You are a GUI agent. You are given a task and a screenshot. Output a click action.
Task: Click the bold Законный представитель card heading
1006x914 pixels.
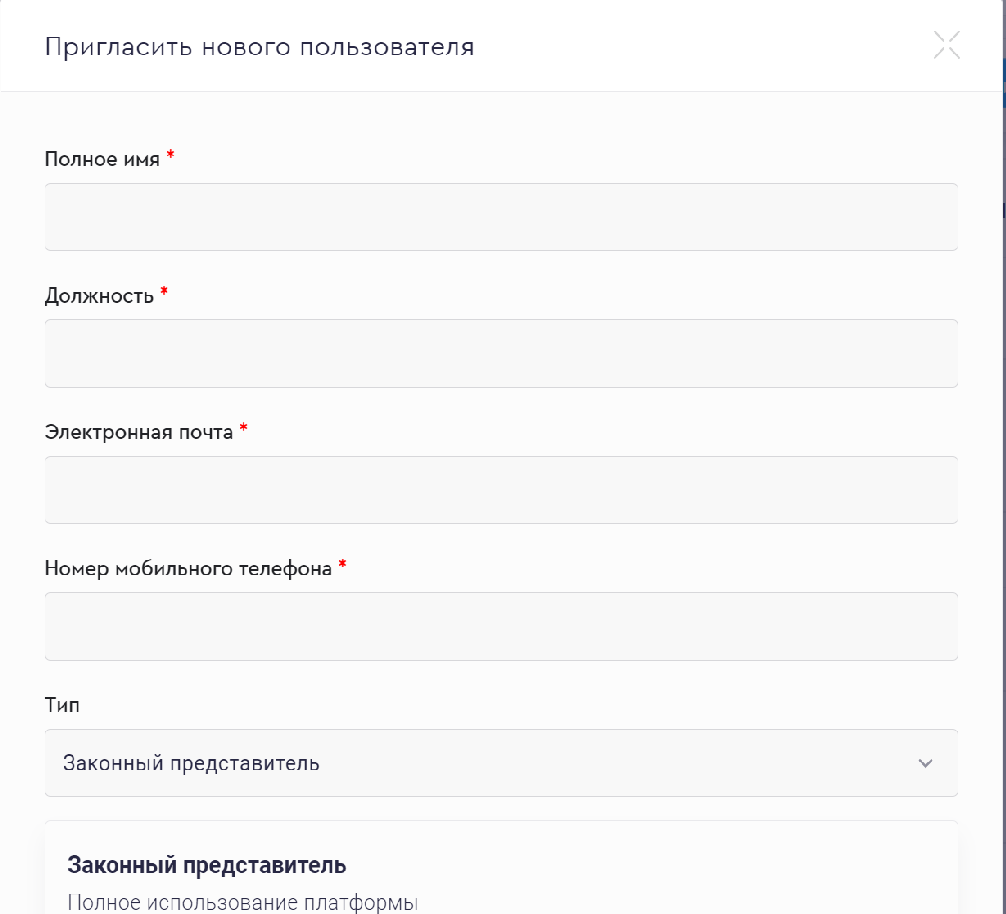(206, 865)
